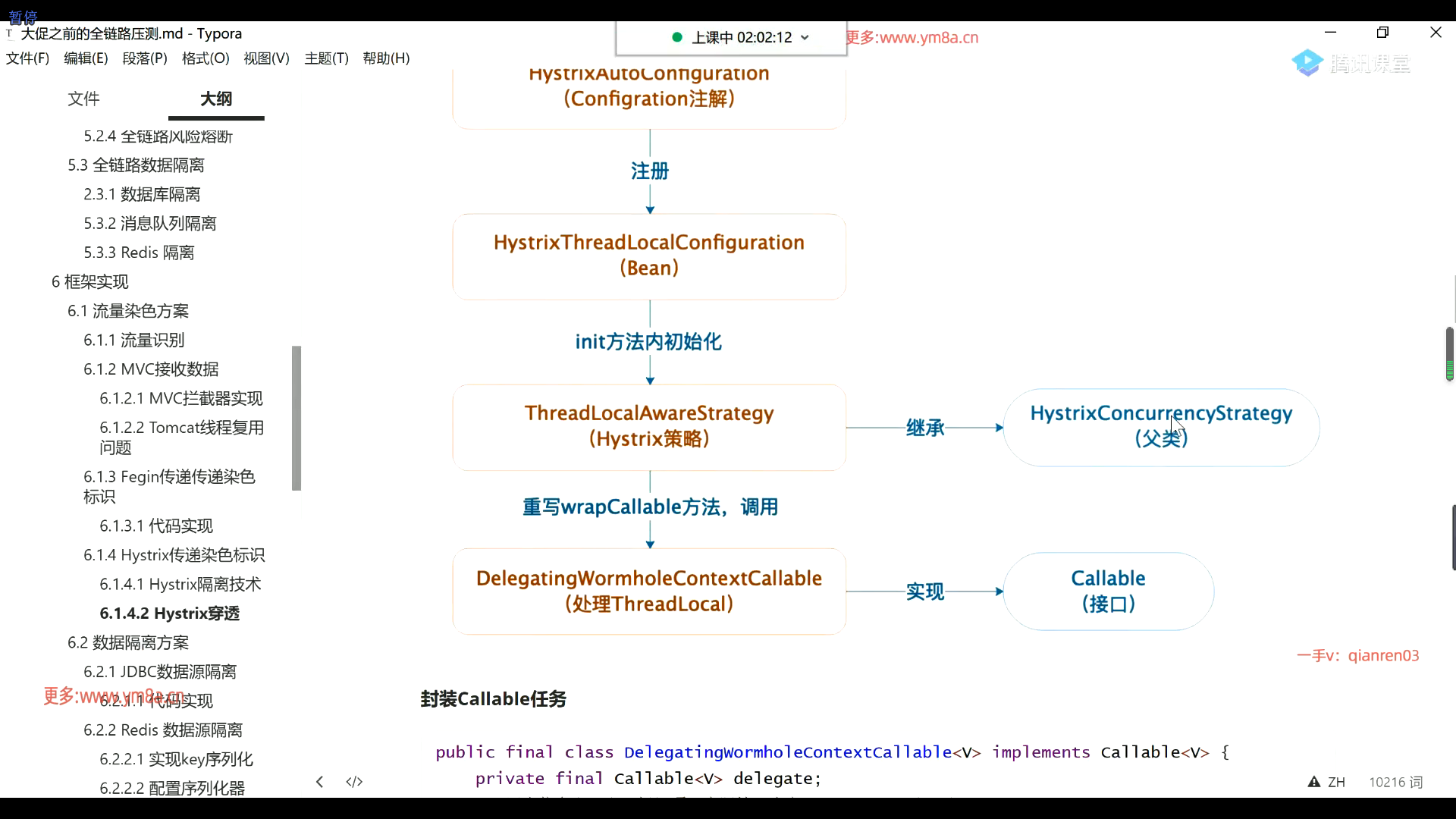
Task: Open the 主题(T) theme menu
Action: coord(326,58)
